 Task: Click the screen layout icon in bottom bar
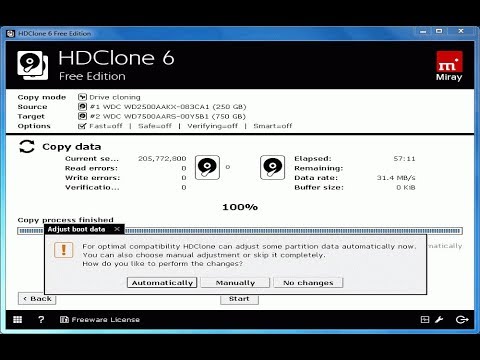coord(425,320)
